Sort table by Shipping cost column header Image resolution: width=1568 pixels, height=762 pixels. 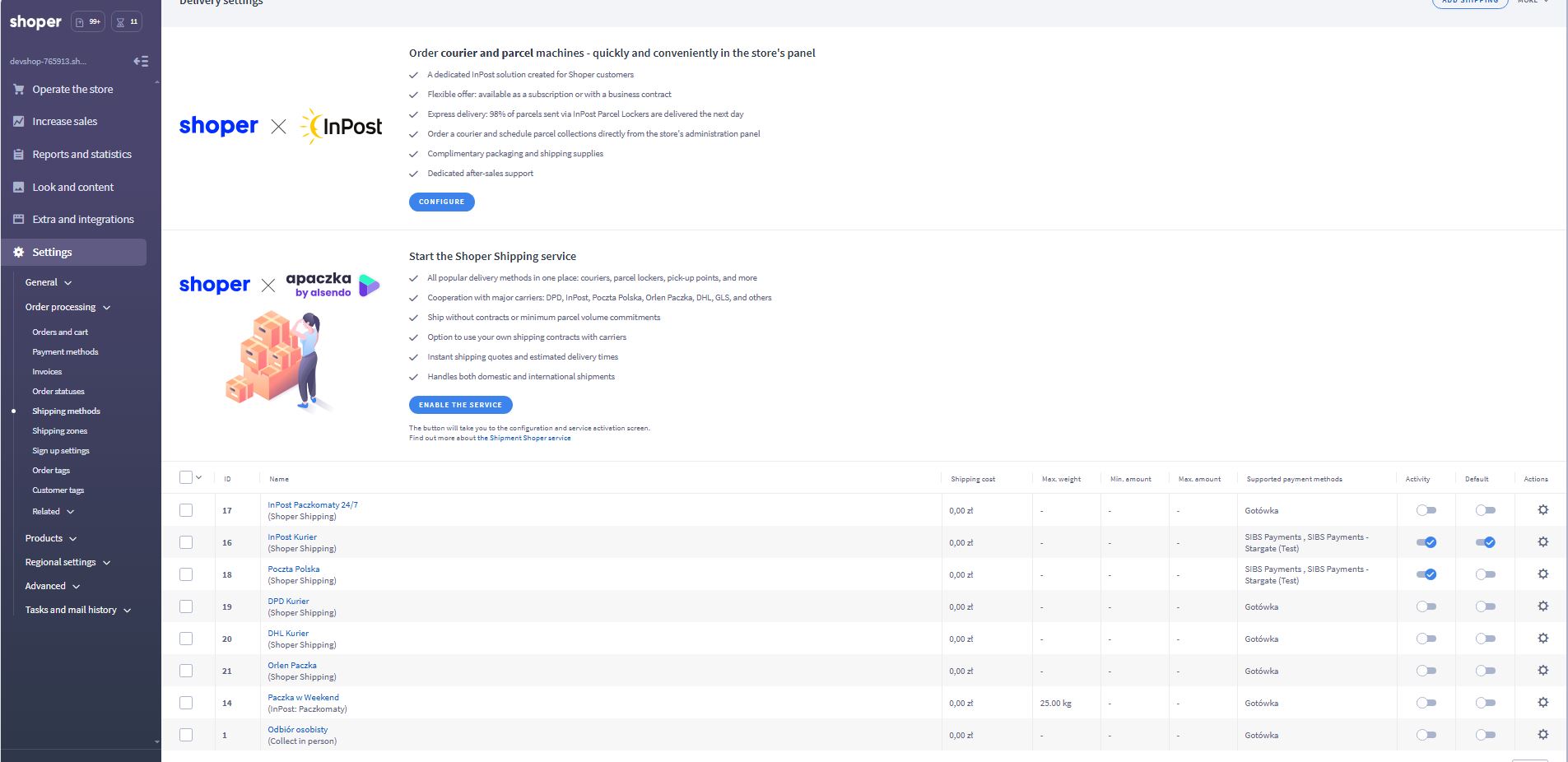coord(972,479)
